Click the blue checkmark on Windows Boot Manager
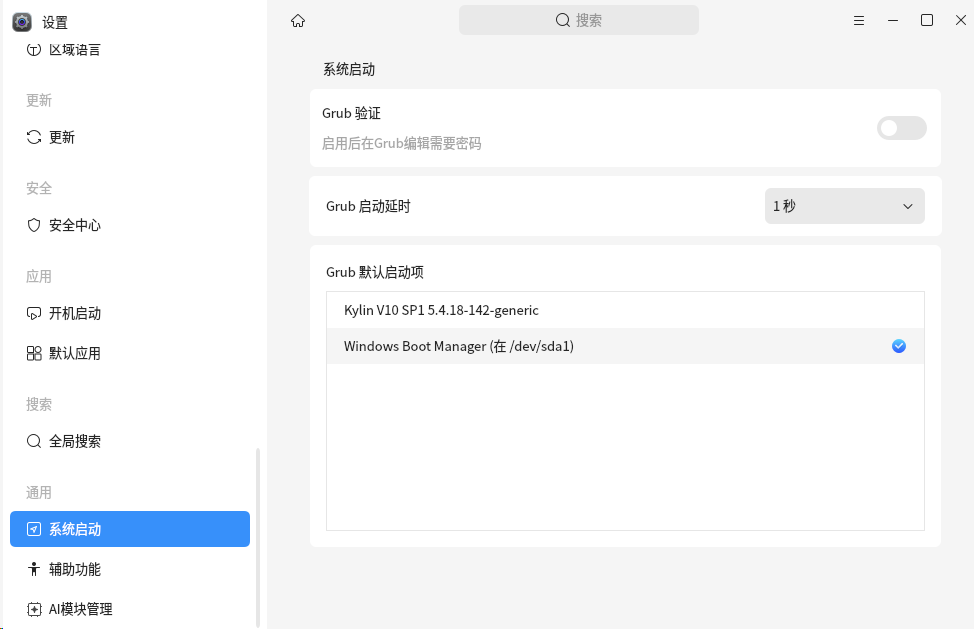Screen dimensions: 974x629 (899, 346)
